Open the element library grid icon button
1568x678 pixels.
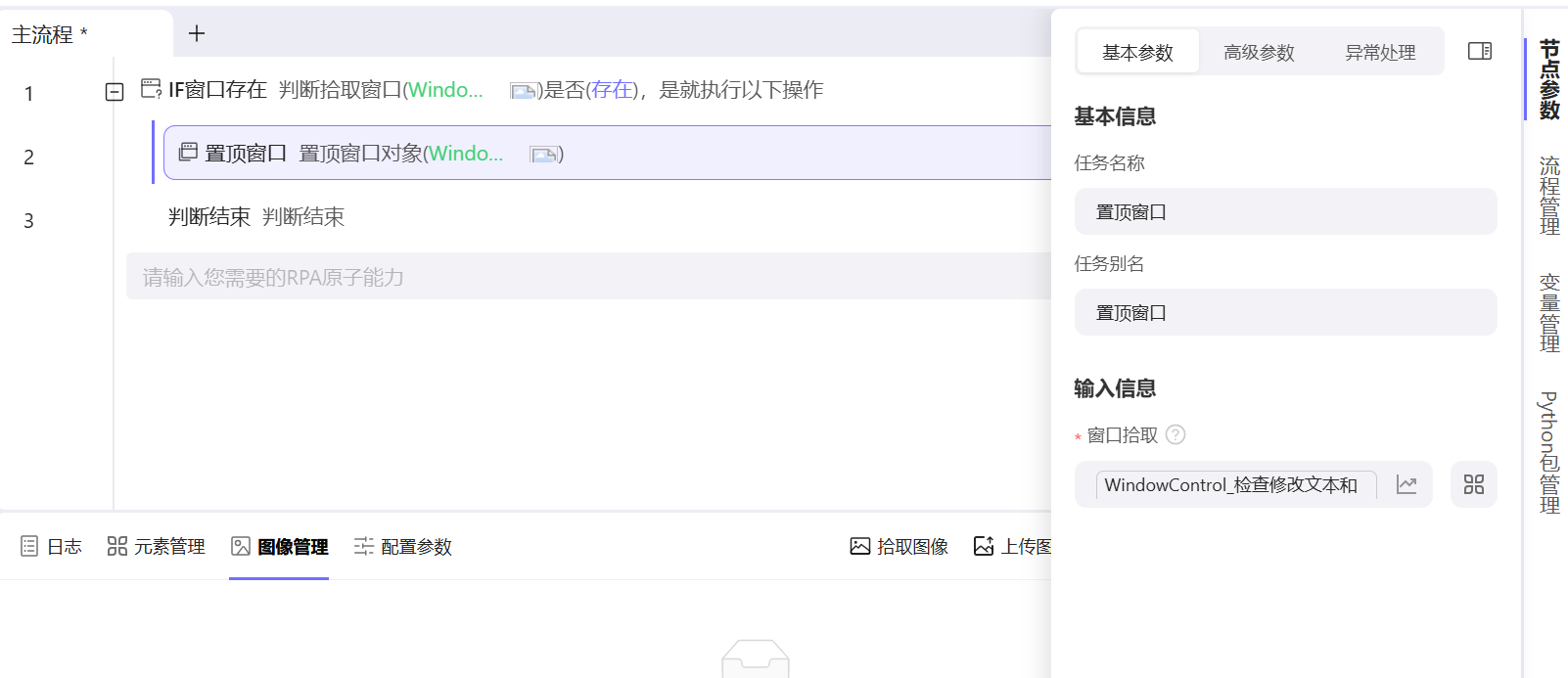[x=1474, y=484]
